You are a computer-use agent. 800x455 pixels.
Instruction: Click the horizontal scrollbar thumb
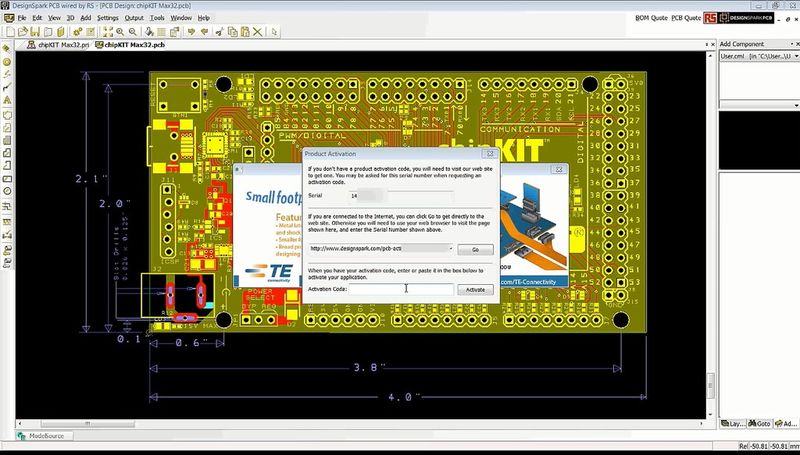tap(88, 423)
